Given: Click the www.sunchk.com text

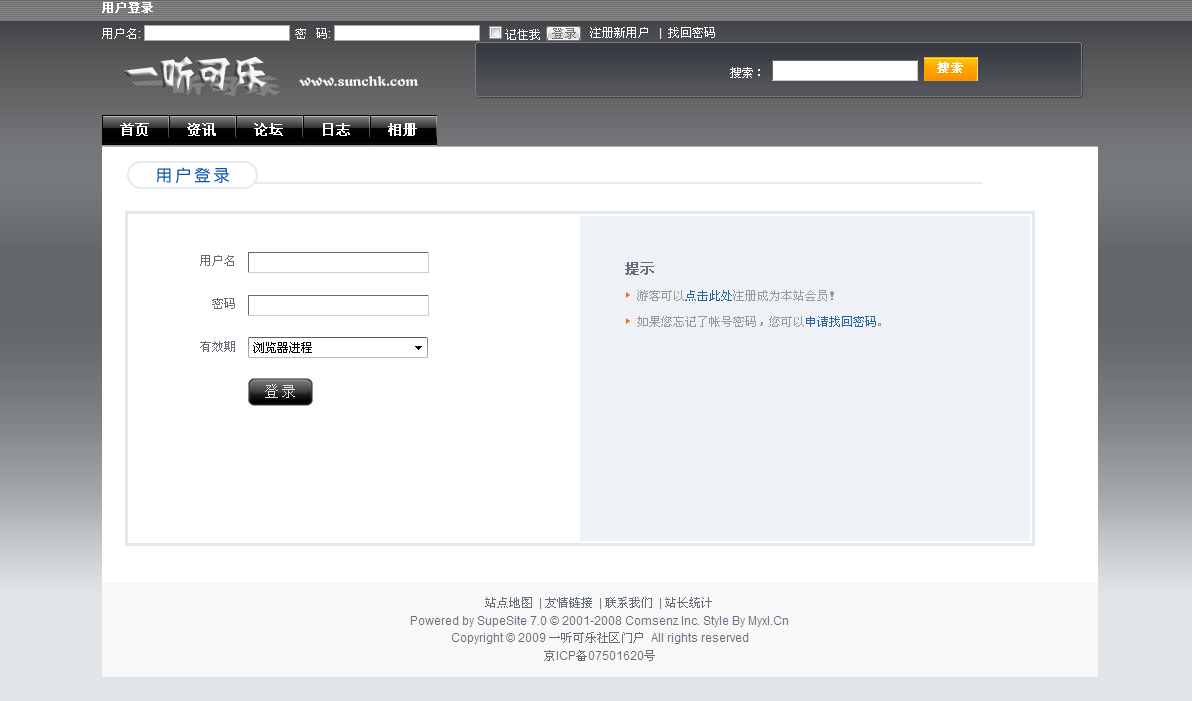Looking at the screenshot, I should pos(359,81).
